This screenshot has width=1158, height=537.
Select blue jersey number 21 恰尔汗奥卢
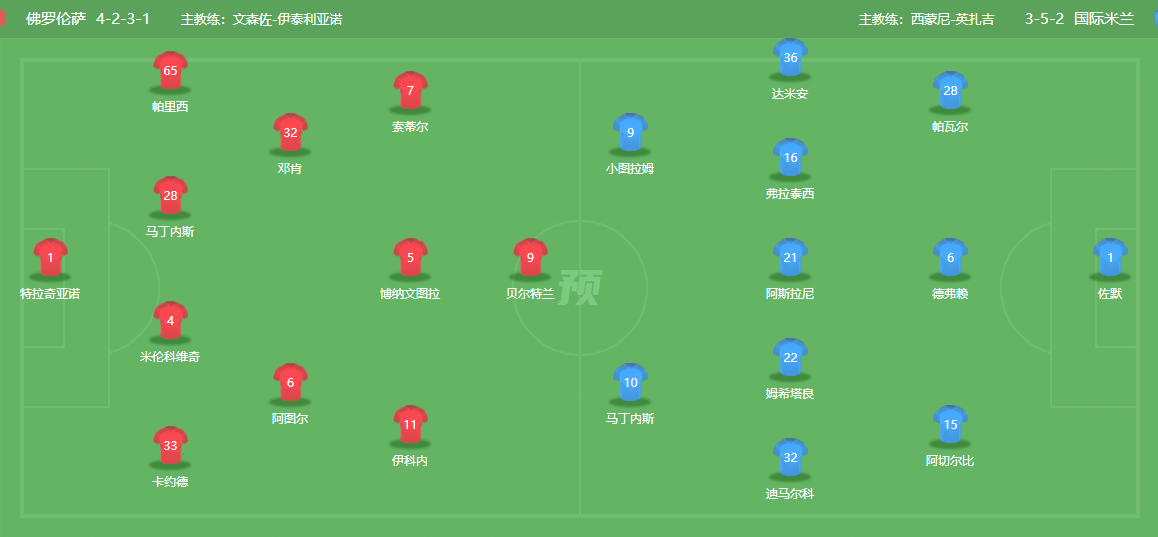[x=790, y=257]
